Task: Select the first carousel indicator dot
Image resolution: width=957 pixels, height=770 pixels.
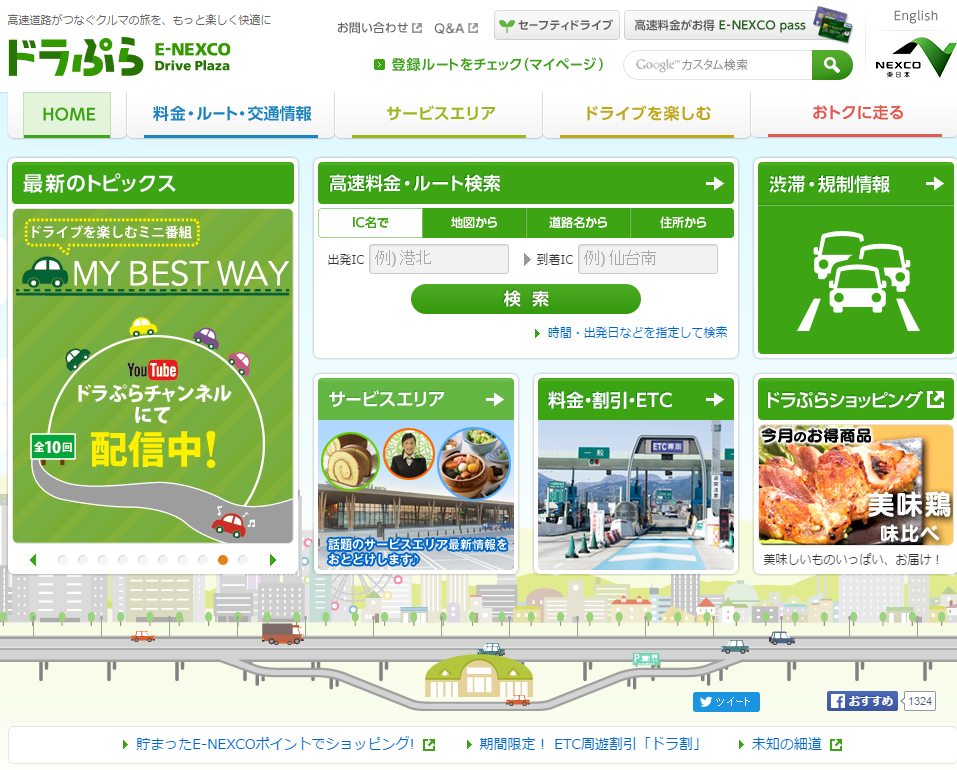Action: 62,560
